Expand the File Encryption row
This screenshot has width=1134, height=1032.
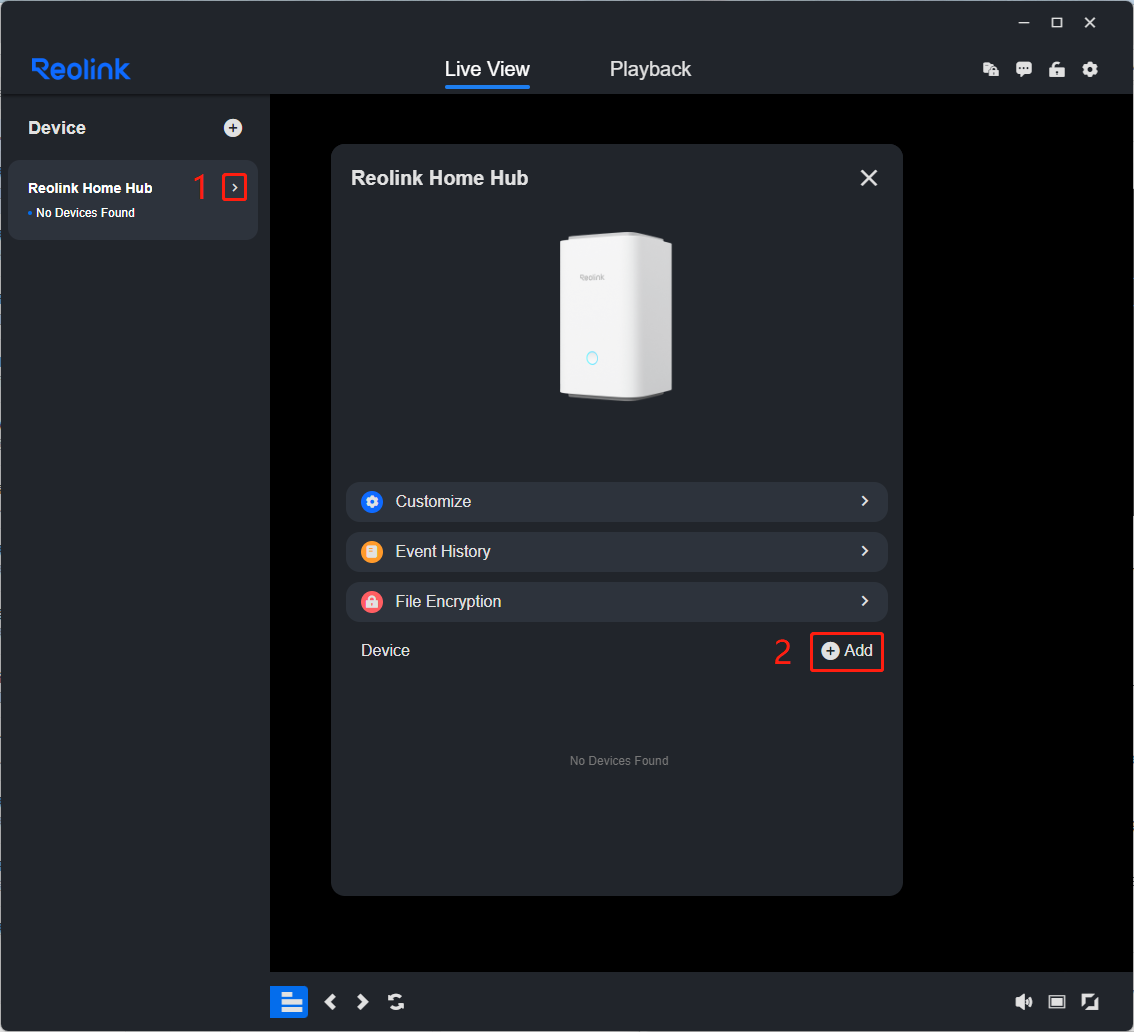(864, 601)
